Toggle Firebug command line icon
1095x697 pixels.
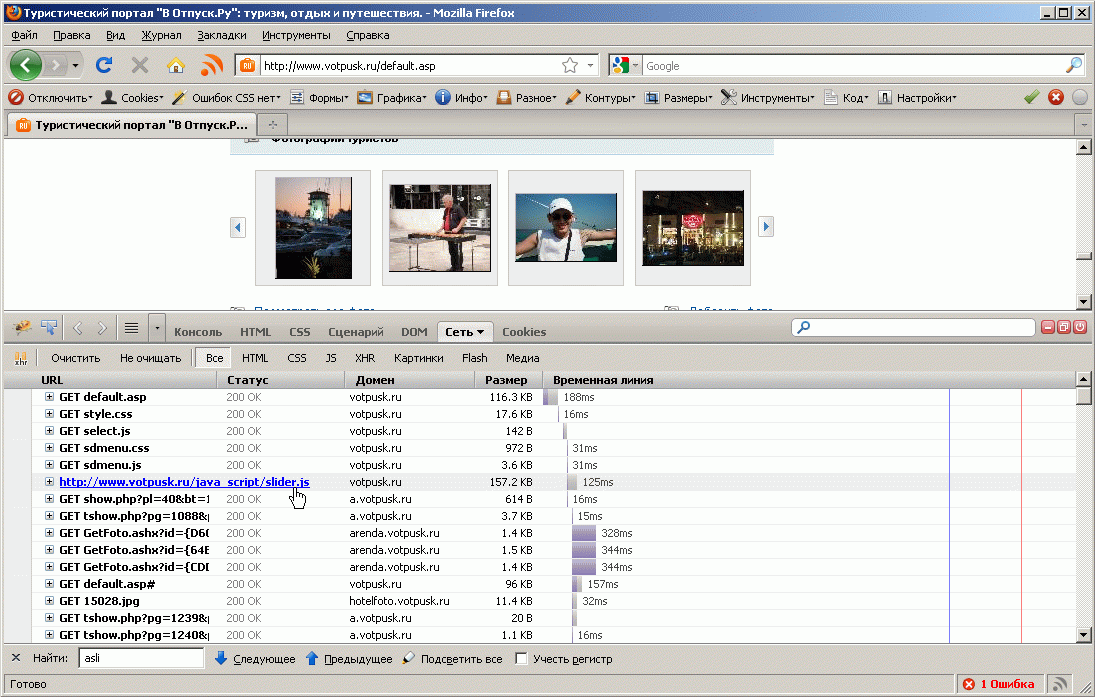tap(131, 328)
